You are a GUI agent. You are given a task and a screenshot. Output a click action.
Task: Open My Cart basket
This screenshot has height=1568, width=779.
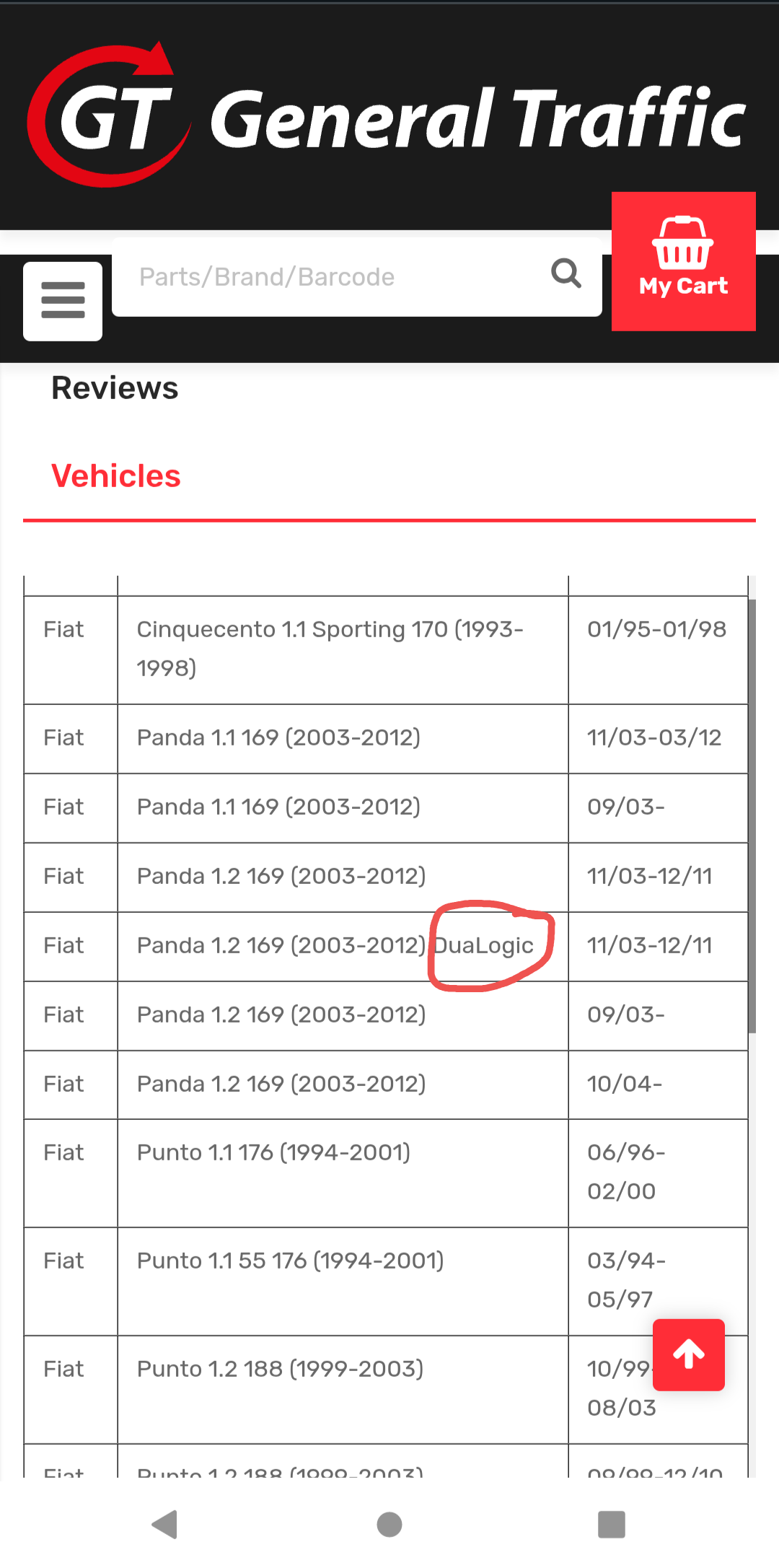(x=683, y=261)
